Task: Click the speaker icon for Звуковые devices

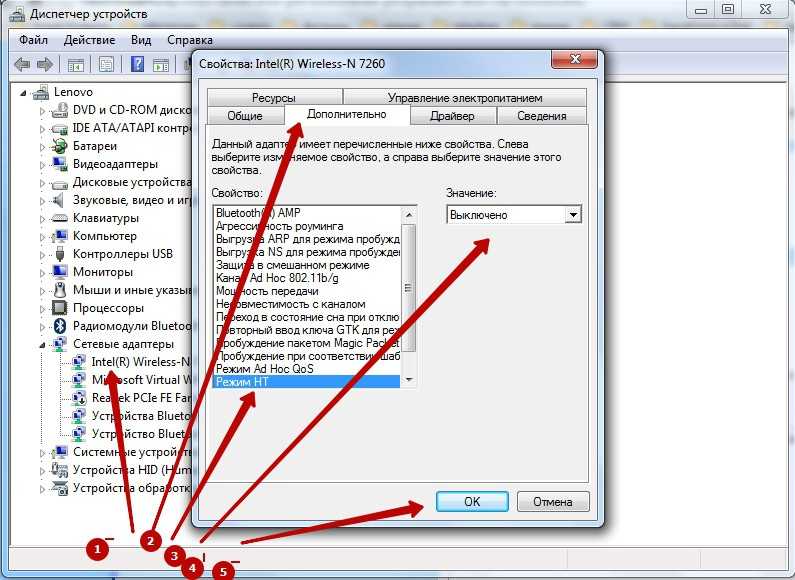Action: 59,200
